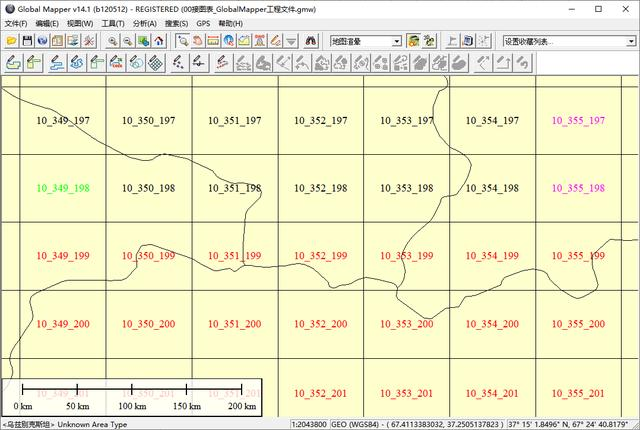Select the Zoom tool with dashed box
The image size is (640, 430).
click(x=182, y=41)
